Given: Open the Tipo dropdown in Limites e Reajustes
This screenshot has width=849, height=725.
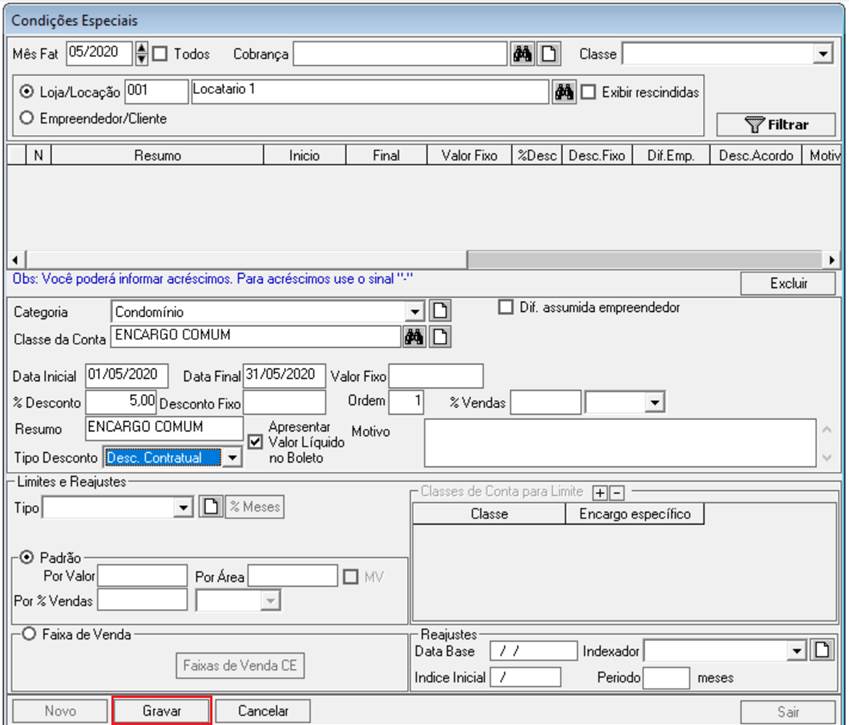Looking at the screenshot, I should click(184, 507).
